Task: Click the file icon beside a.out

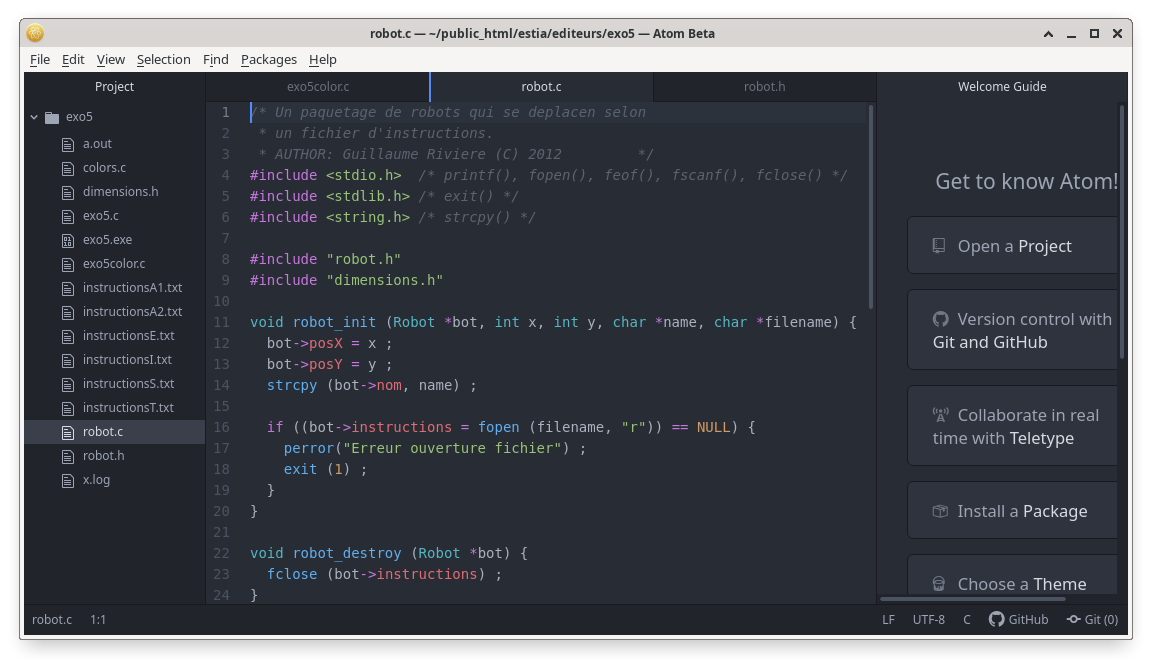Action: [68, 144]
